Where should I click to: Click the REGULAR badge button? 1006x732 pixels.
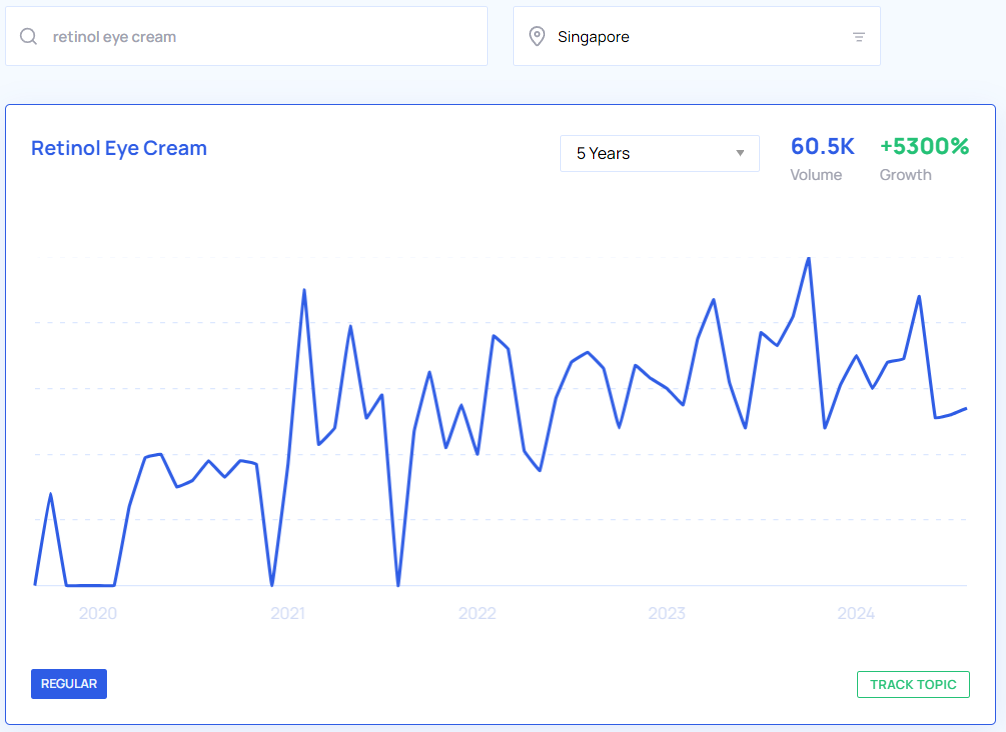click(x=69, y=684)
